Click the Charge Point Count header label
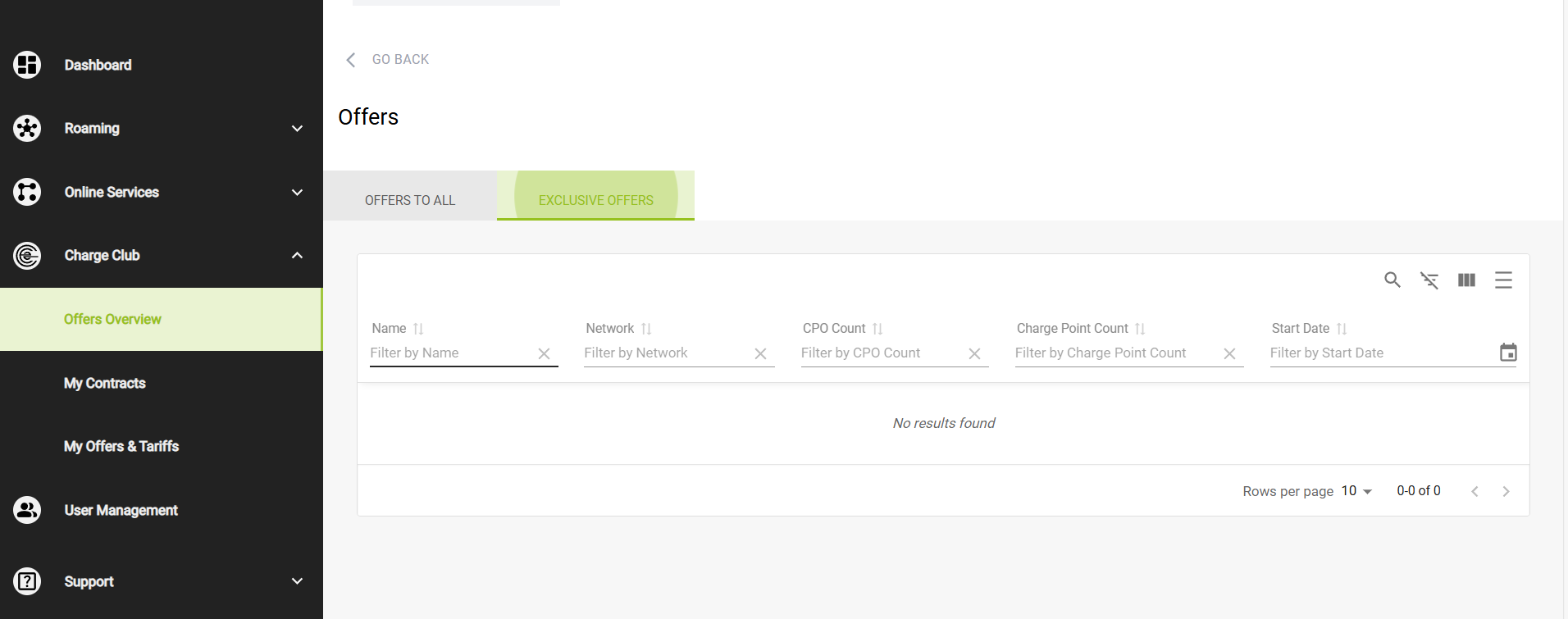 [1073, 329]
